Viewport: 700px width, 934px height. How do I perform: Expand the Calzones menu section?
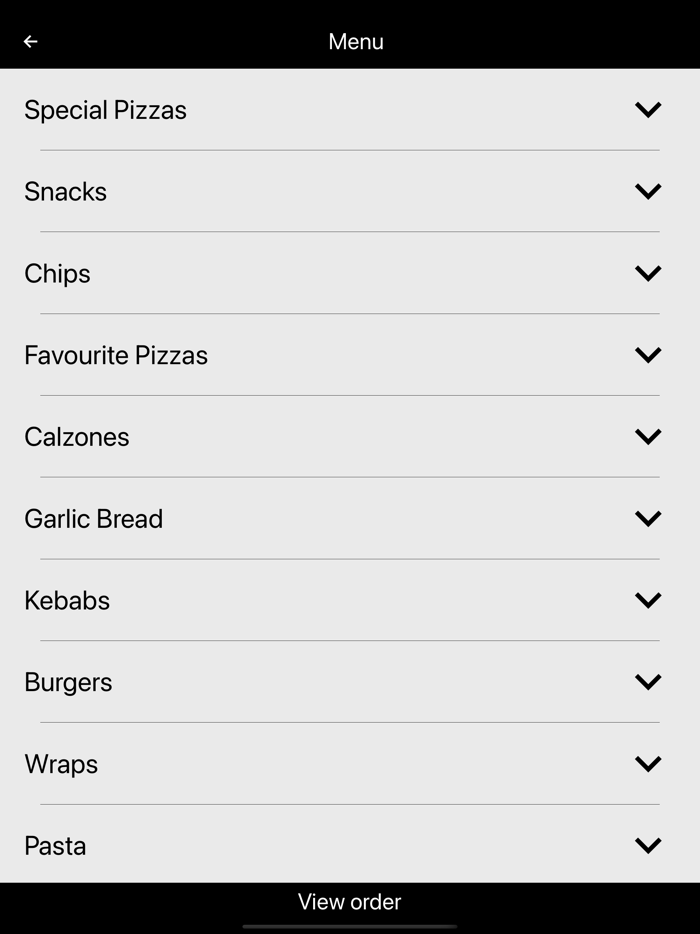(x=647, y=436)
